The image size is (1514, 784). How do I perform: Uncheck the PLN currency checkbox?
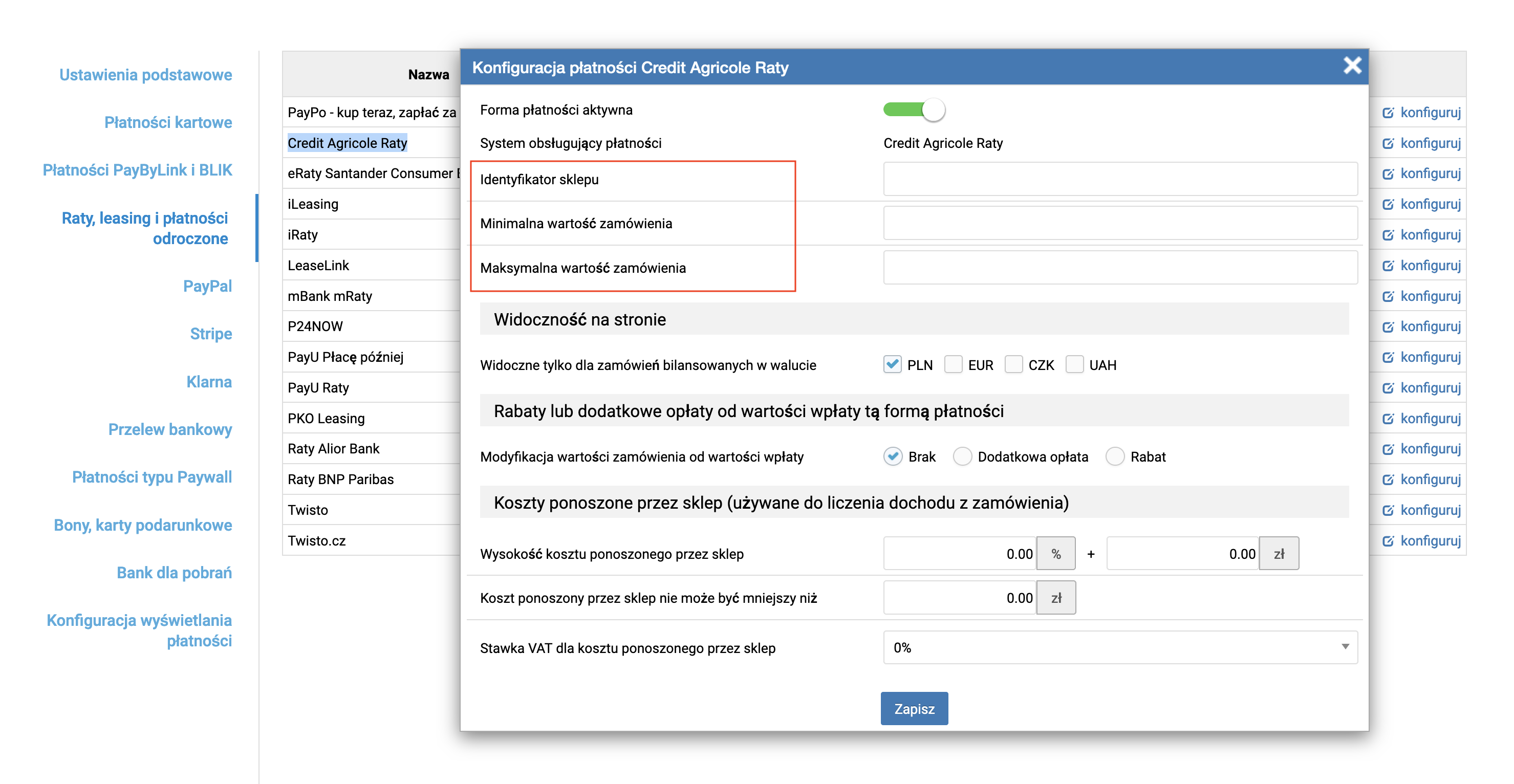(x=892, y=364)
